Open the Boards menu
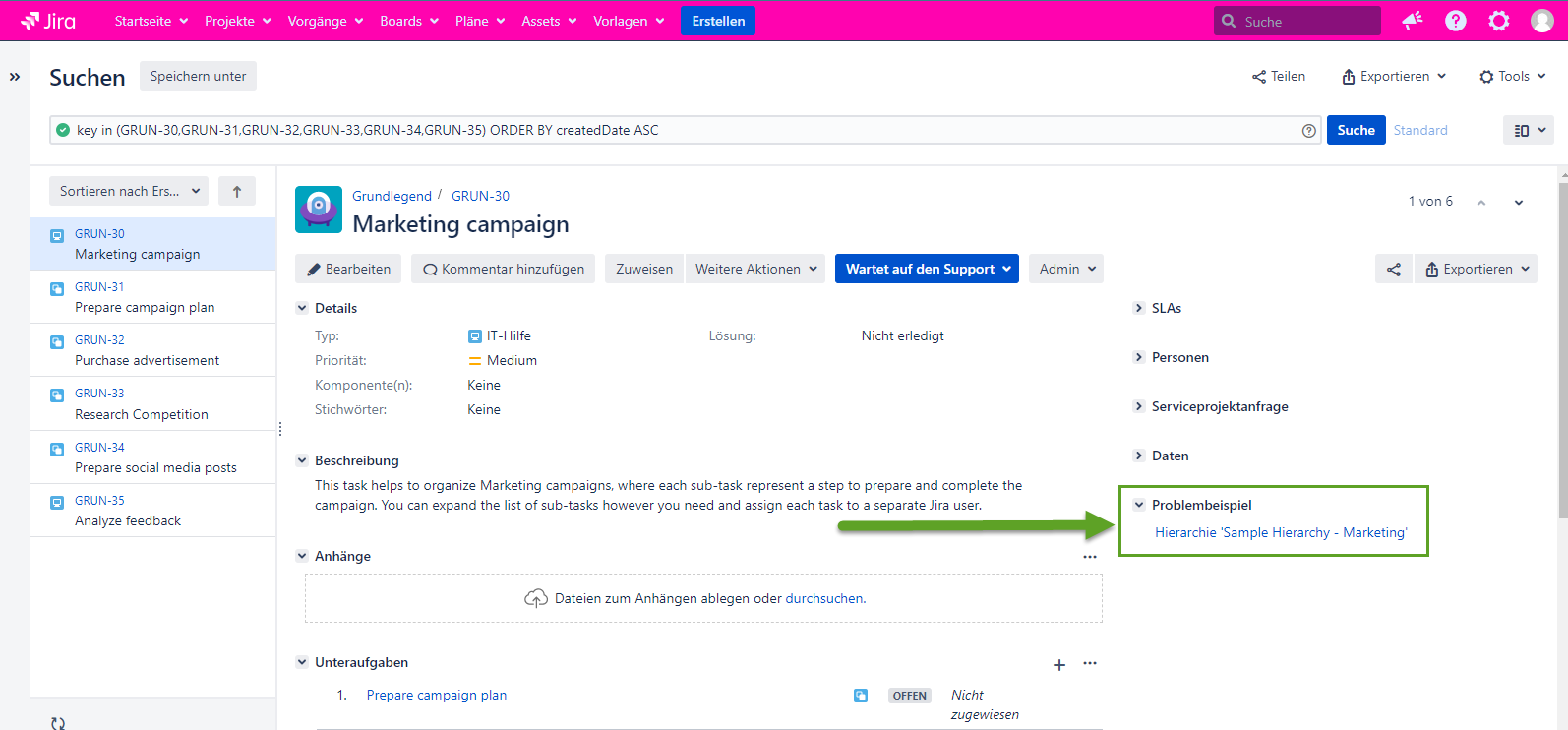The width and height of the screenshot is (1568, 730). (408, 21)
